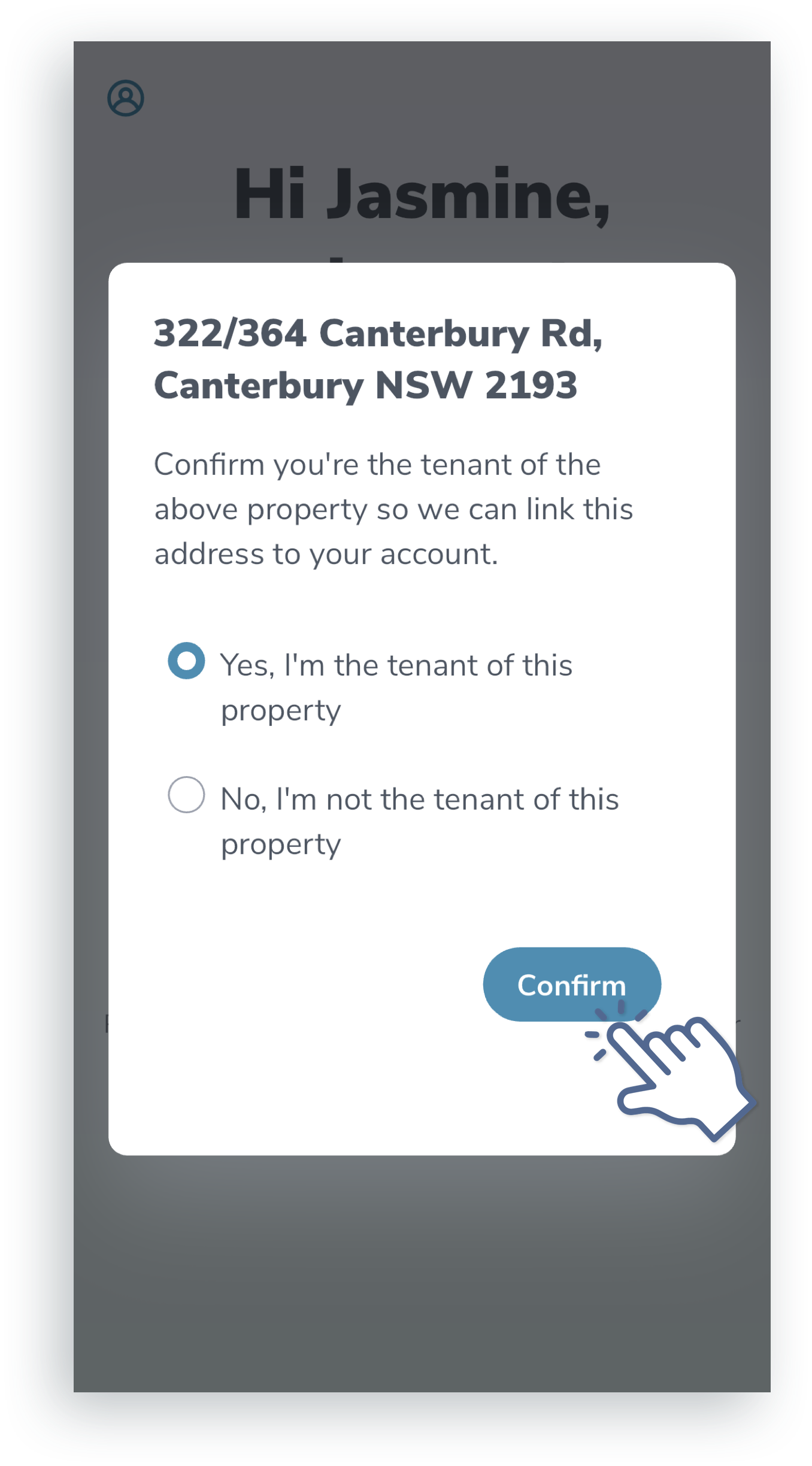The image size is (812, 1466).
Task: Click the "above property so we can link this" line
Action: point(393,510)
